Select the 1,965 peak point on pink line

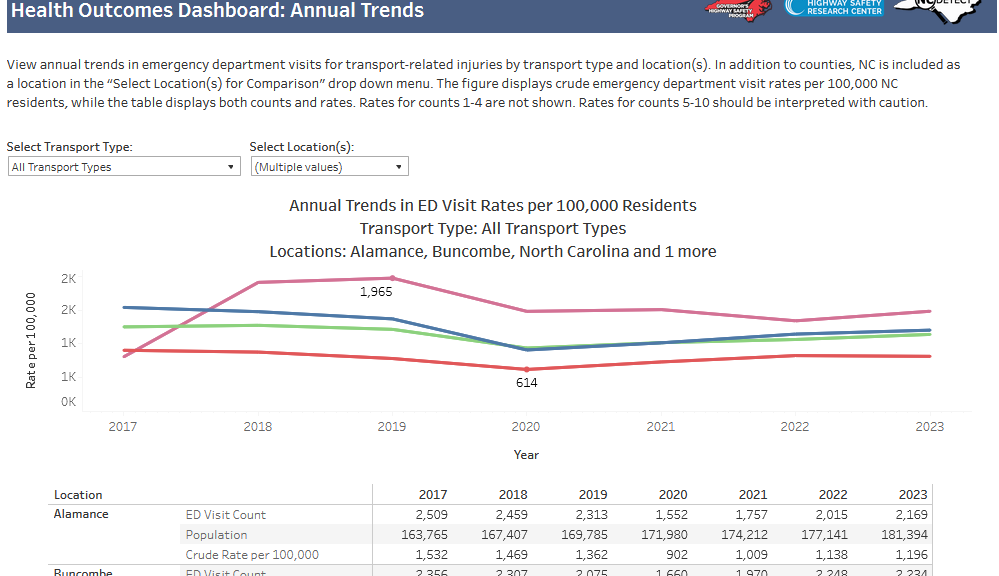(x=392, y=278)
